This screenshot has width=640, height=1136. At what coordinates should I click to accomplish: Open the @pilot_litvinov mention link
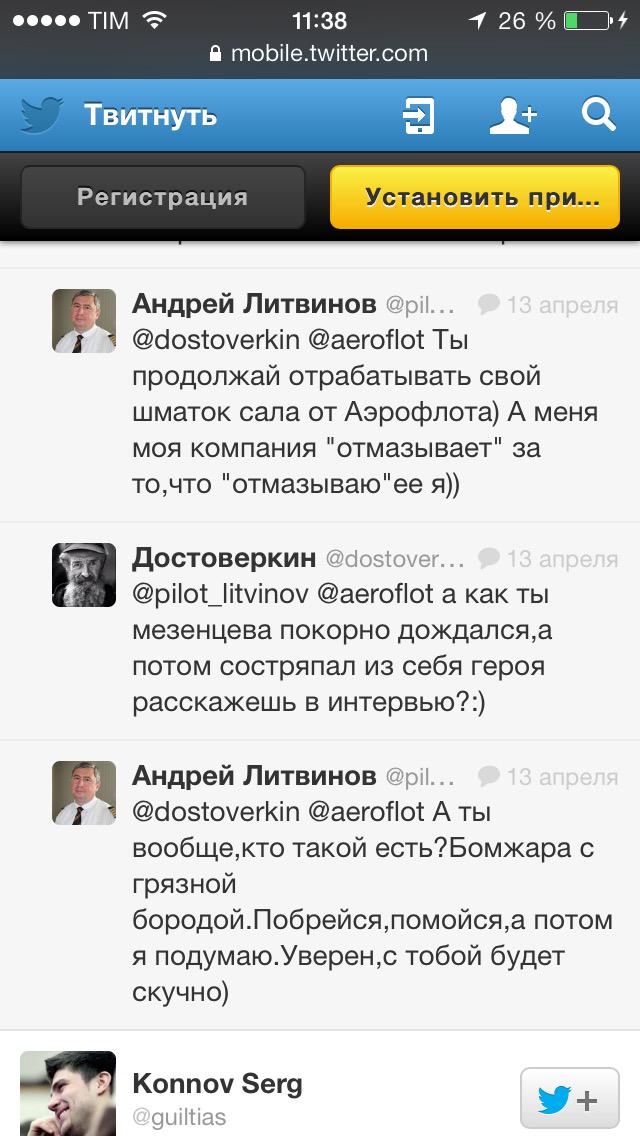(219, 594)
